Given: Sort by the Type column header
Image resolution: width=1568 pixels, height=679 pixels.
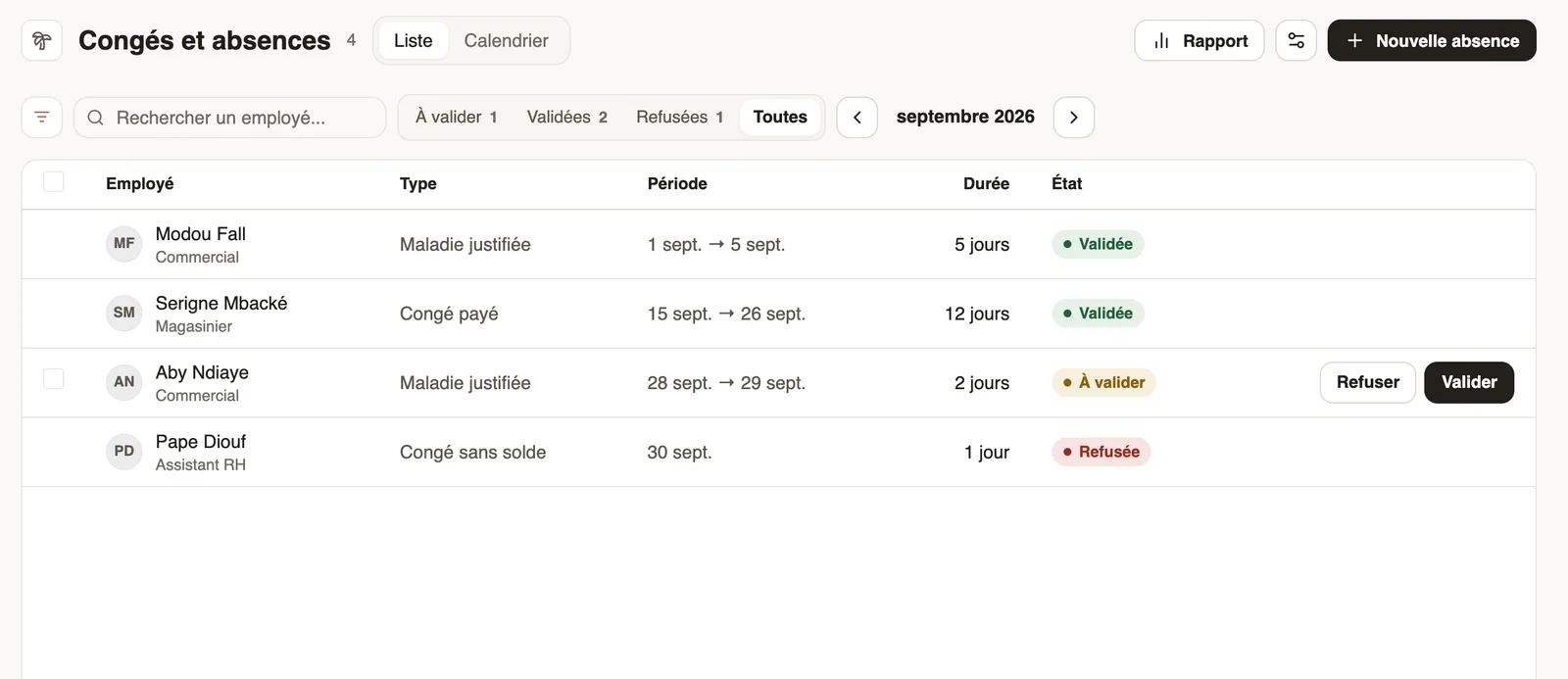Looking at the screenshot, I should [418, 183].
